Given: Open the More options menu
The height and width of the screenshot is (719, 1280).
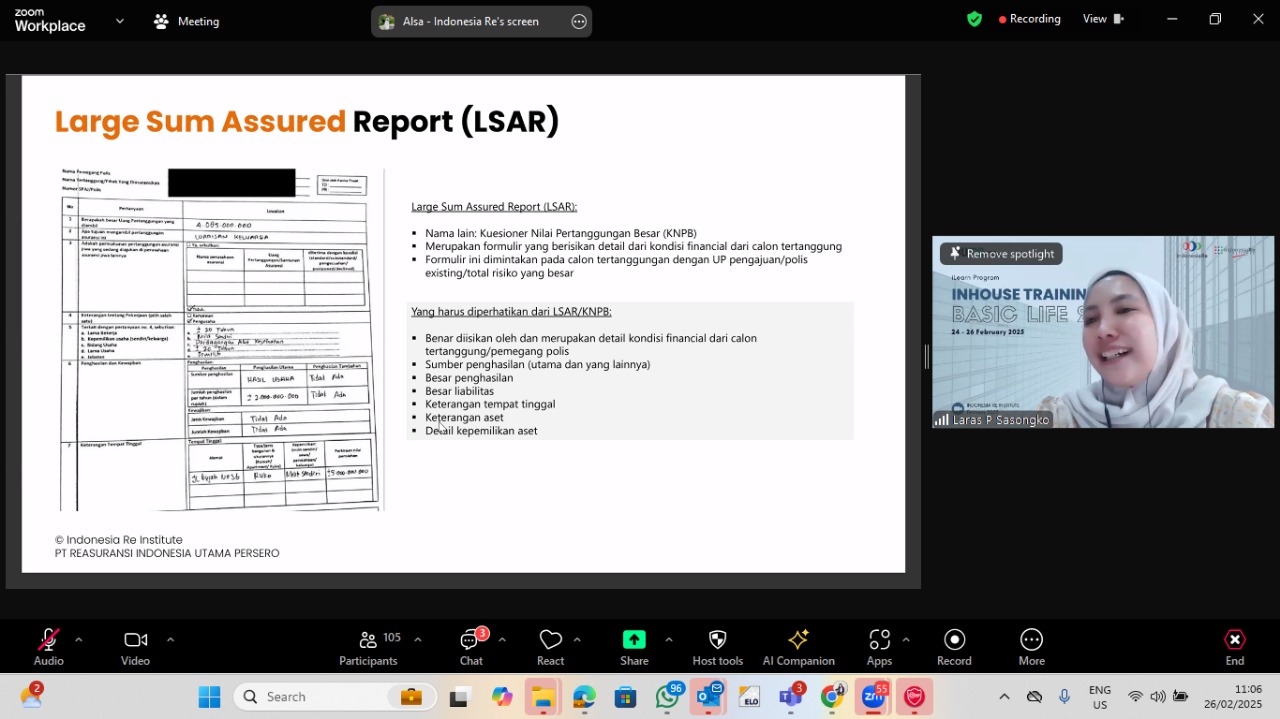Looking at the screenshot, I should (x=1031, y=646).
